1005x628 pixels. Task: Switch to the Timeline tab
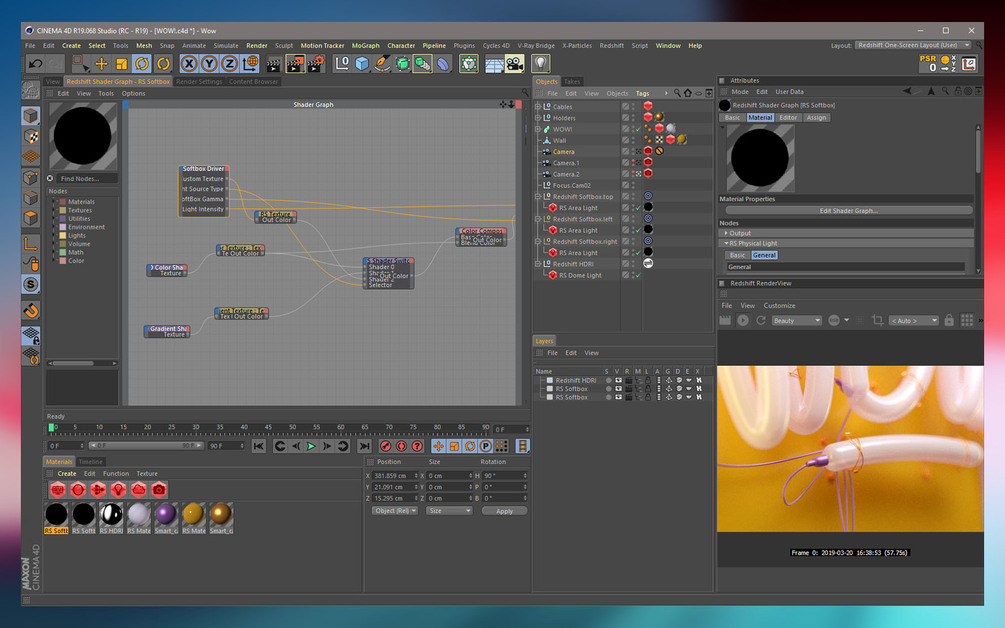pyautogui.click(x=90, y=461)
